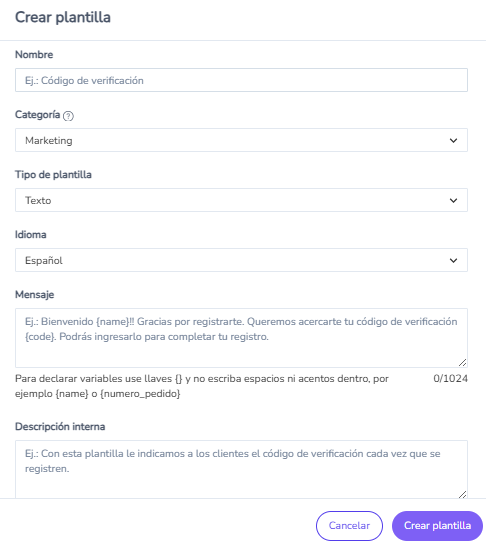This screenshot has height=547, width=486.
Task: Click the Crear plantilla submit button
Action: pos(438,526)
